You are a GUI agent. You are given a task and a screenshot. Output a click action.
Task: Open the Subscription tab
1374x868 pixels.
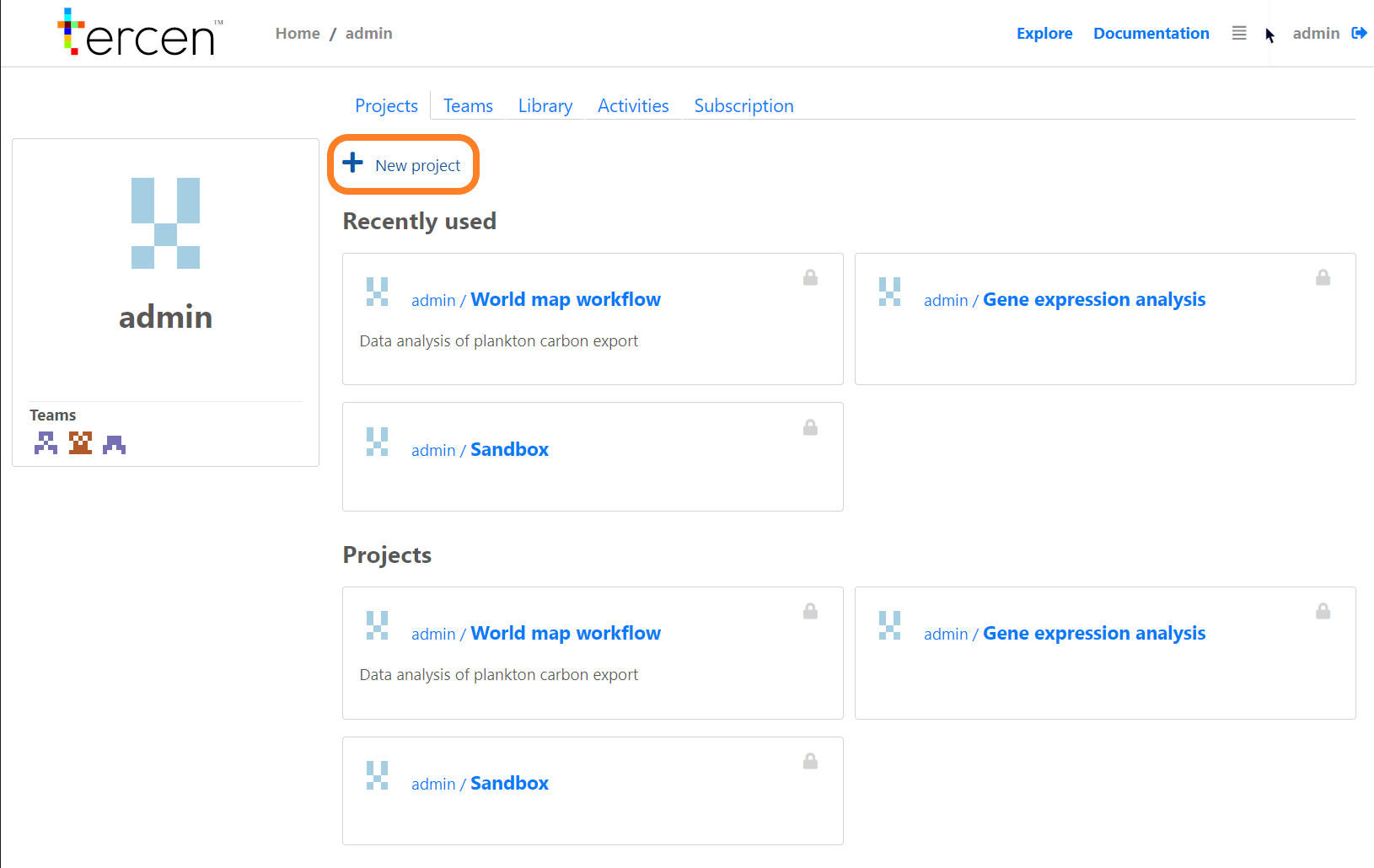pyautogui.click(x=743, y=105)
